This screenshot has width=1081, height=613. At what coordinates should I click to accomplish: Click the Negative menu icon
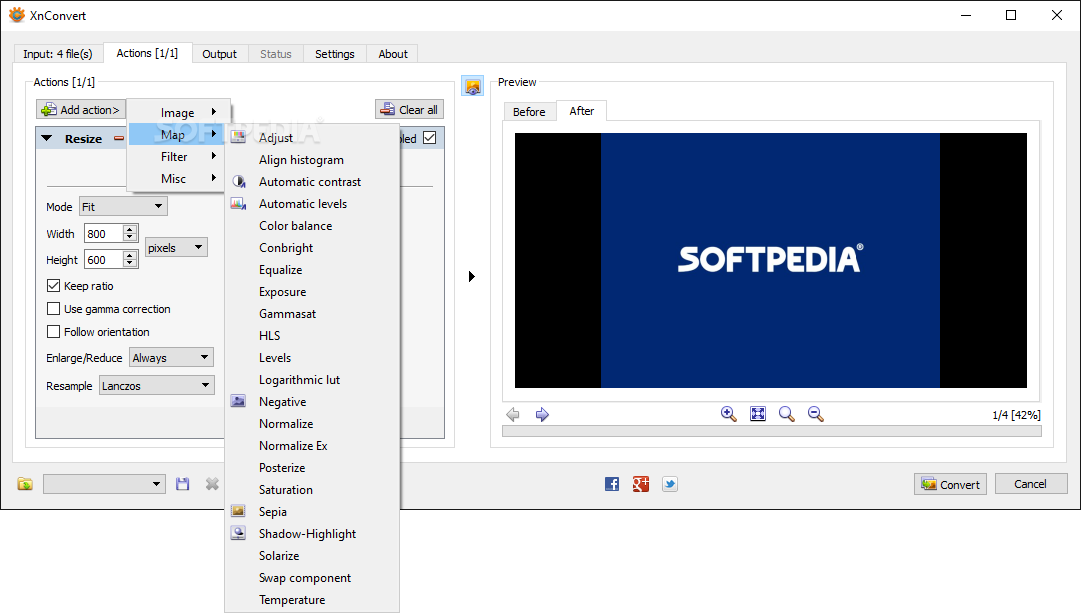(238, 401)
